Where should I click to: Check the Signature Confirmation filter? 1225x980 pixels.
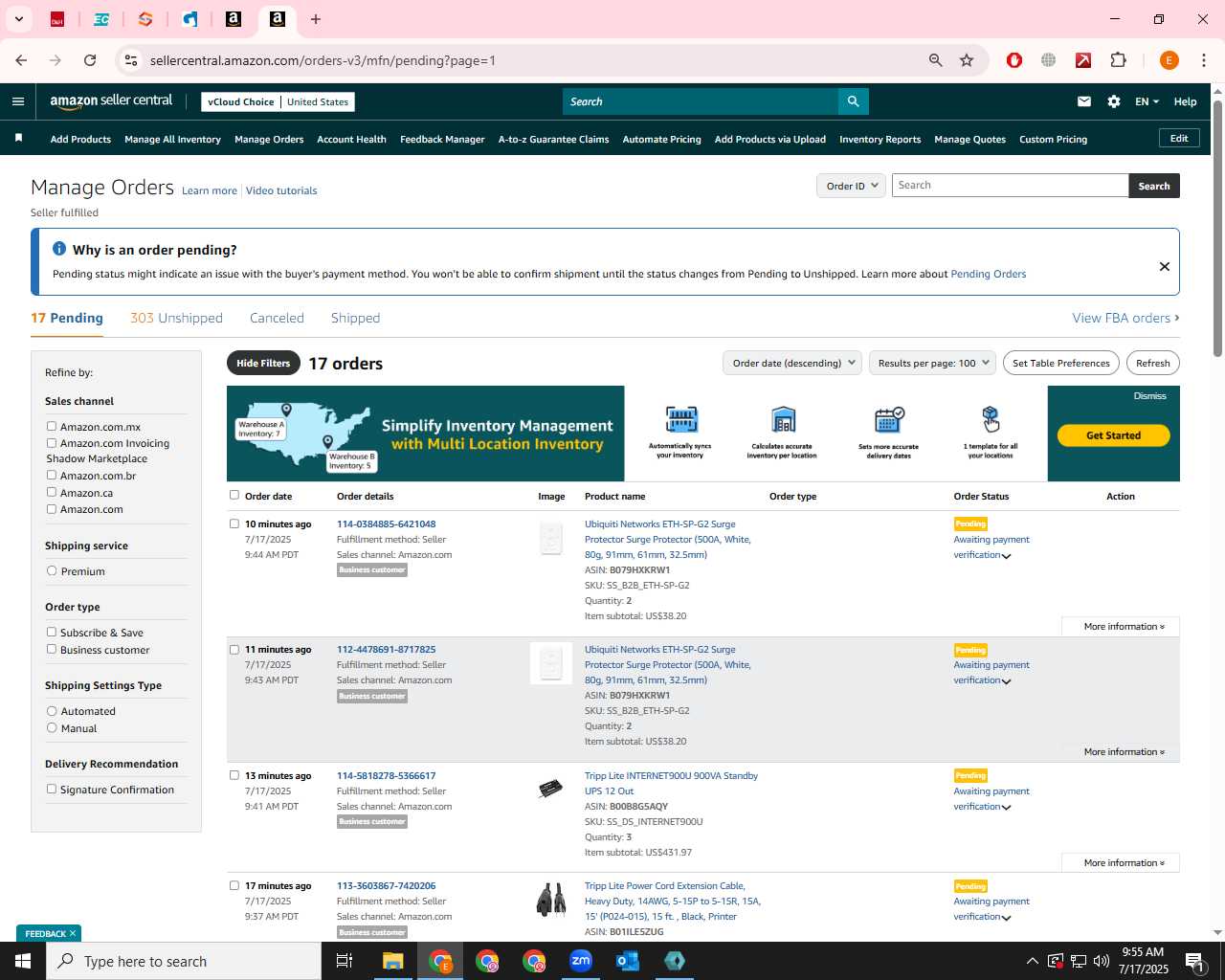pyautogui.click(x=52, y=789)
